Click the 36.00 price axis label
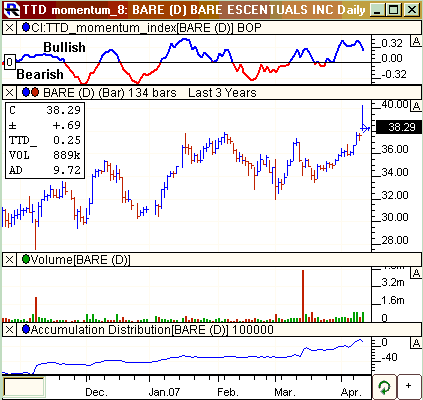 point(395,149)
